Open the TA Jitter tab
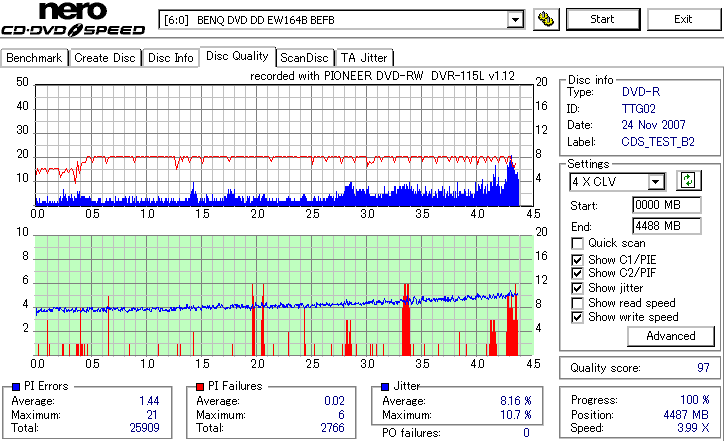 [x=364, y=58]
